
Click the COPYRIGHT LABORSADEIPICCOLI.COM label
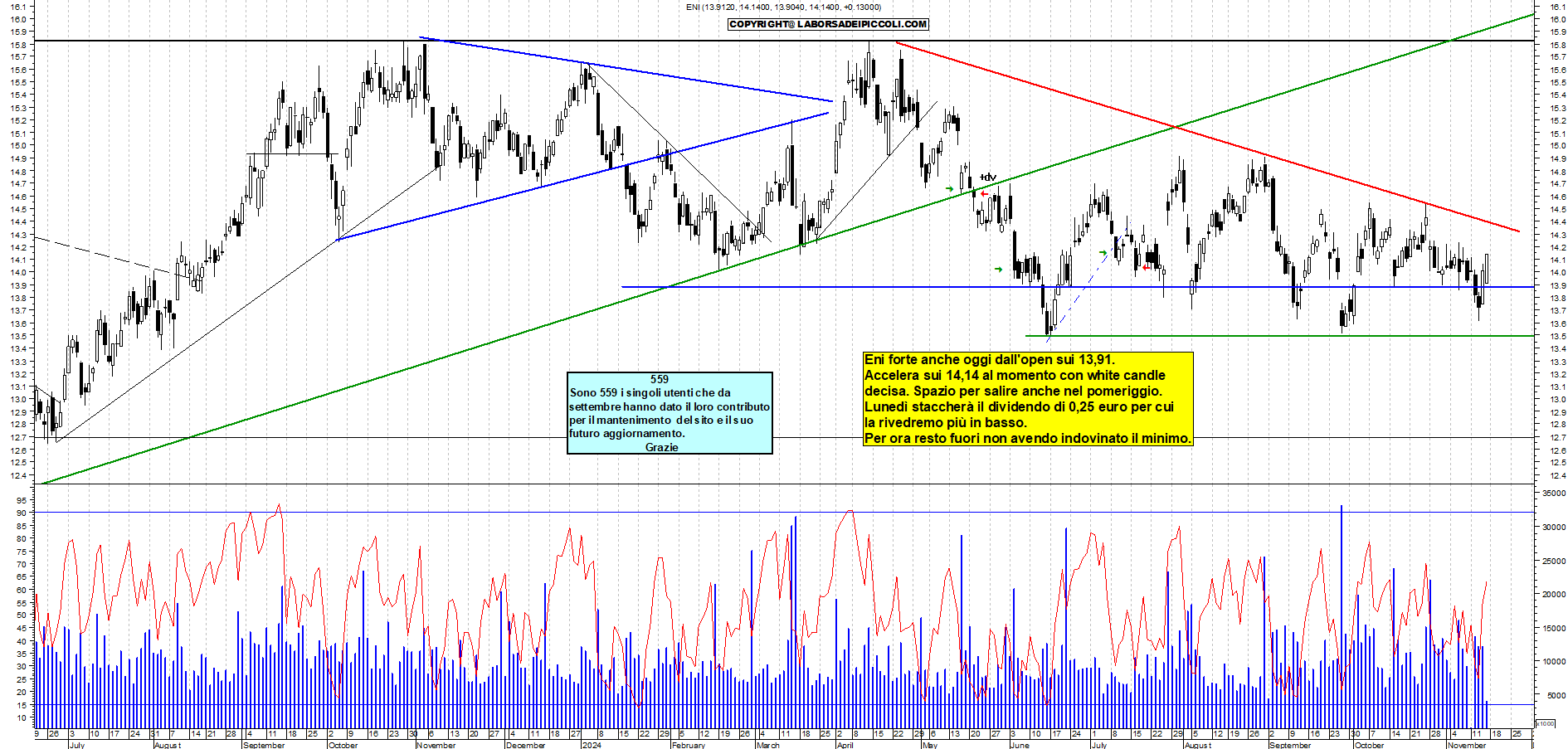click(x=828, y=24)
